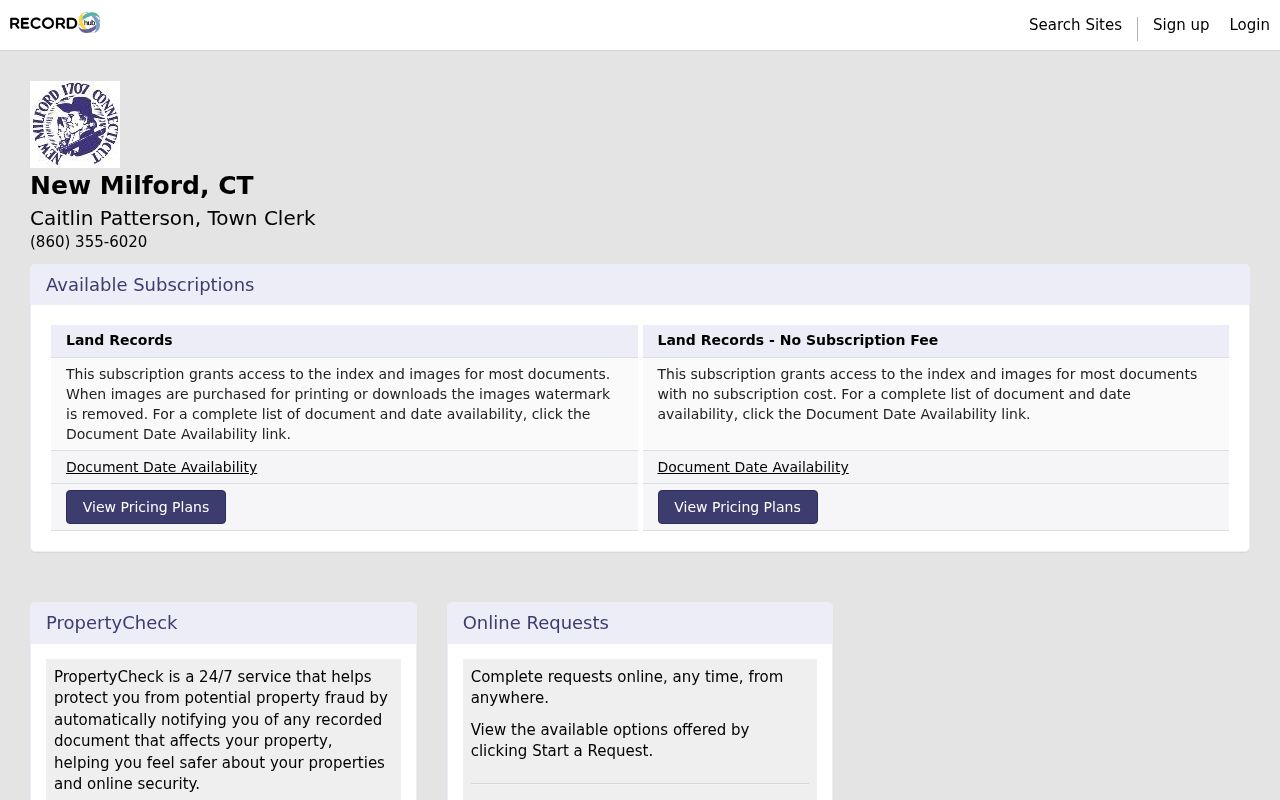
Task: Click the phone number (860) 355-6020
Action: (88, 242)
